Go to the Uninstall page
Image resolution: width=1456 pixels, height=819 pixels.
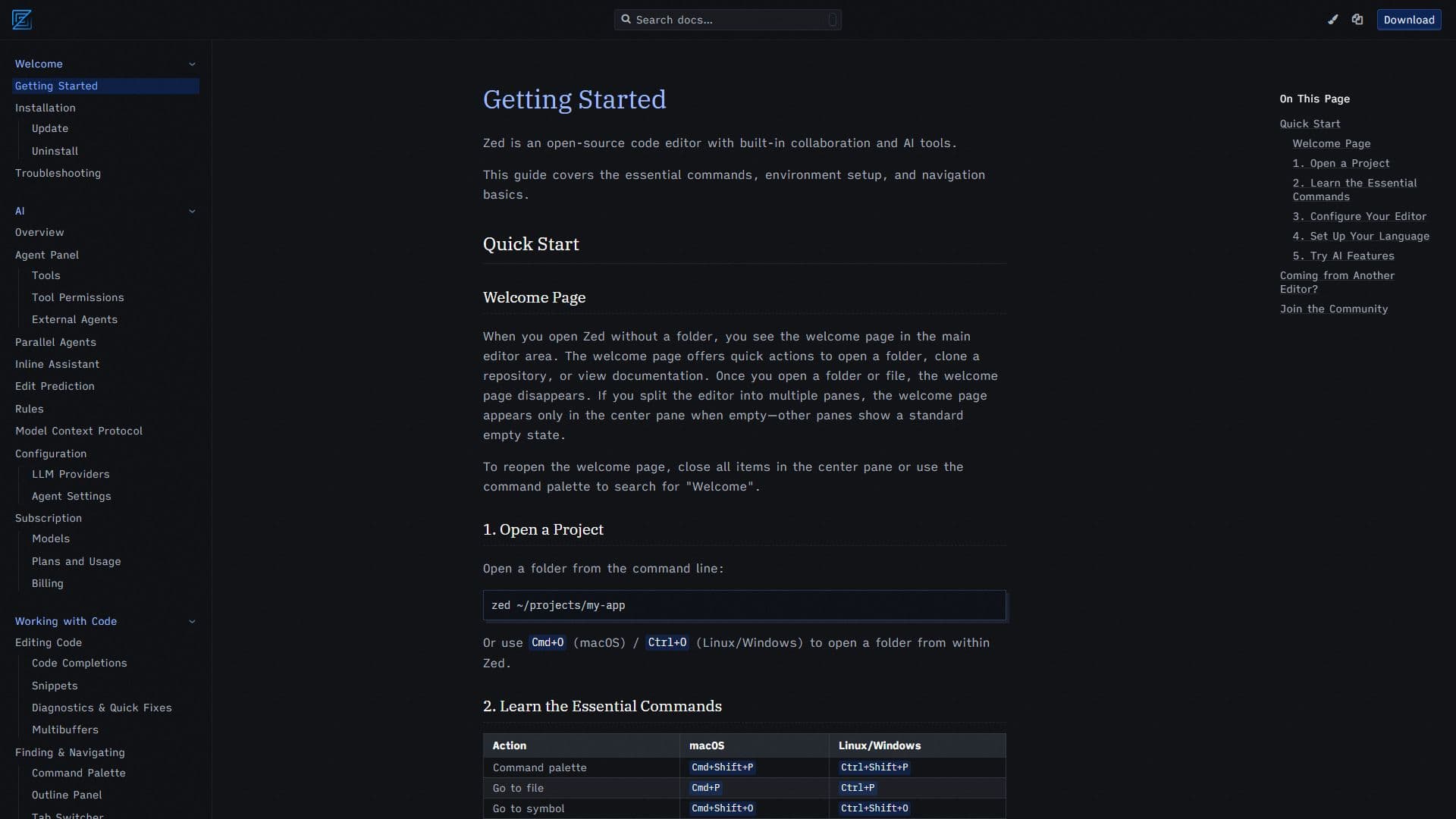tap(55, 151)
